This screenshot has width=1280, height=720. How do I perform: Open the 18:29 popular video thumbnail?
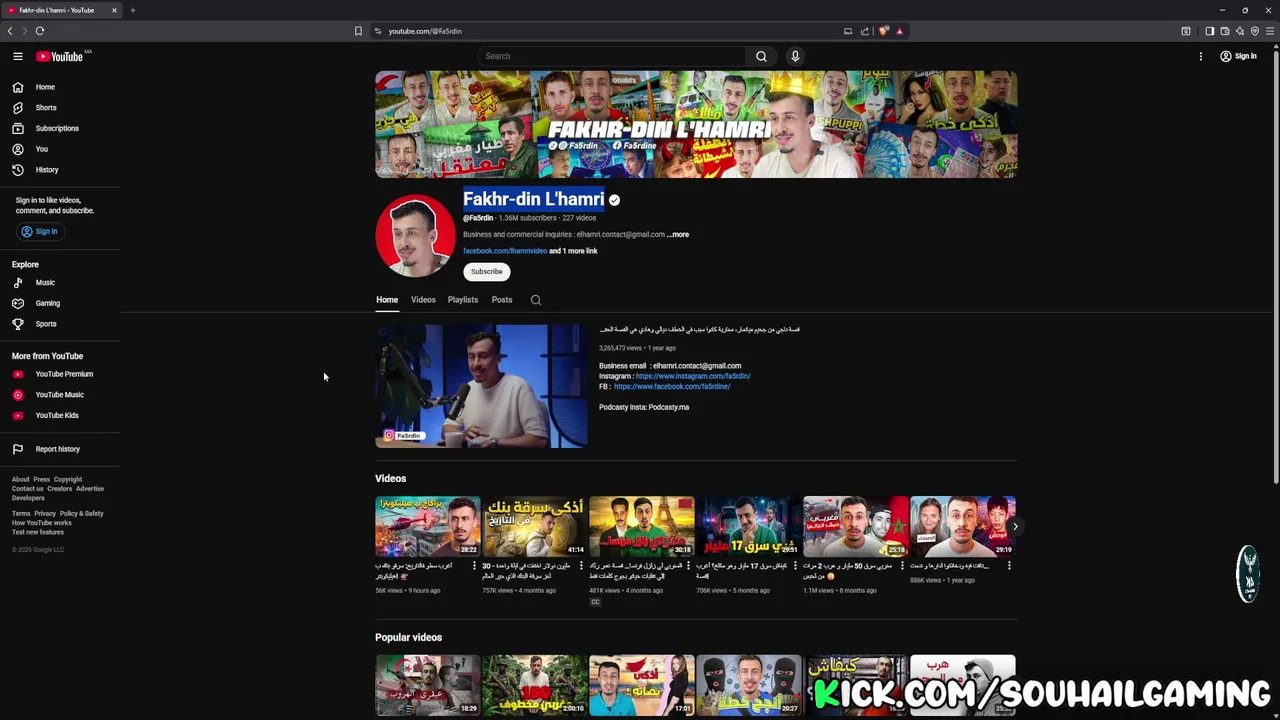(x=428, y=685)
